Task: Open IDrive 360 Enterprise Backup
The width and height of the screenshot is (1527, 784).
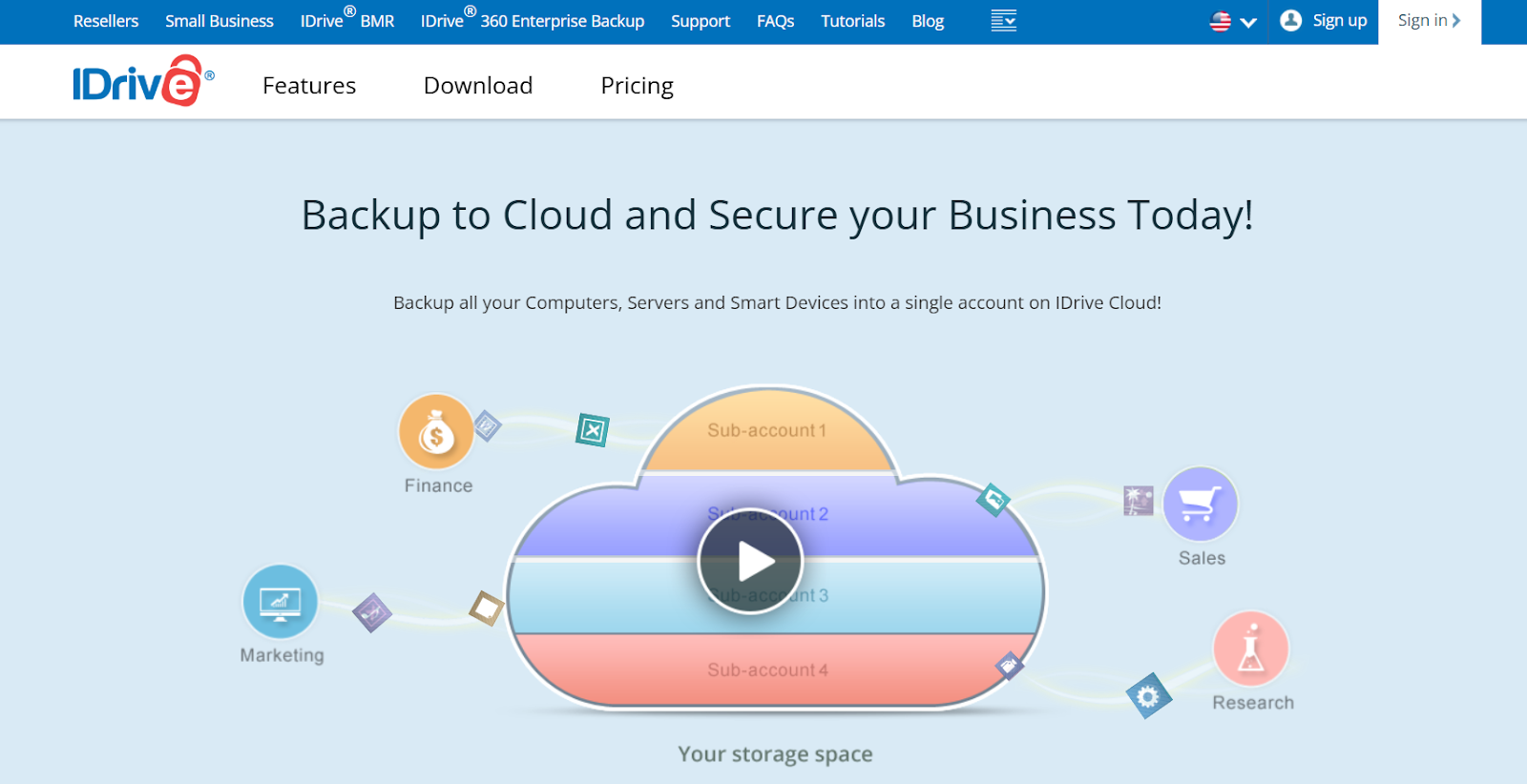Action: (533, 19)
